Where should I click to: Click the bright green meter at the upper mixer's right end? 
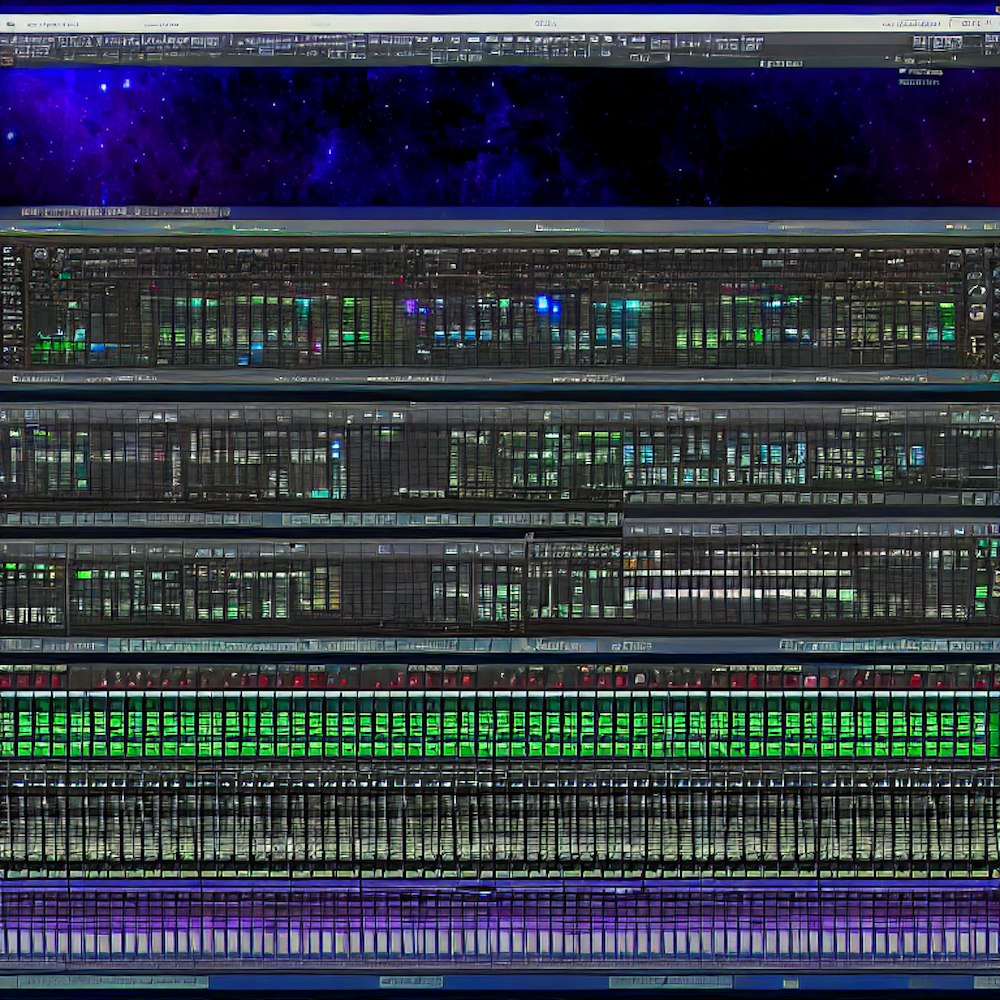pyautogui.click(x=946, y=322)
